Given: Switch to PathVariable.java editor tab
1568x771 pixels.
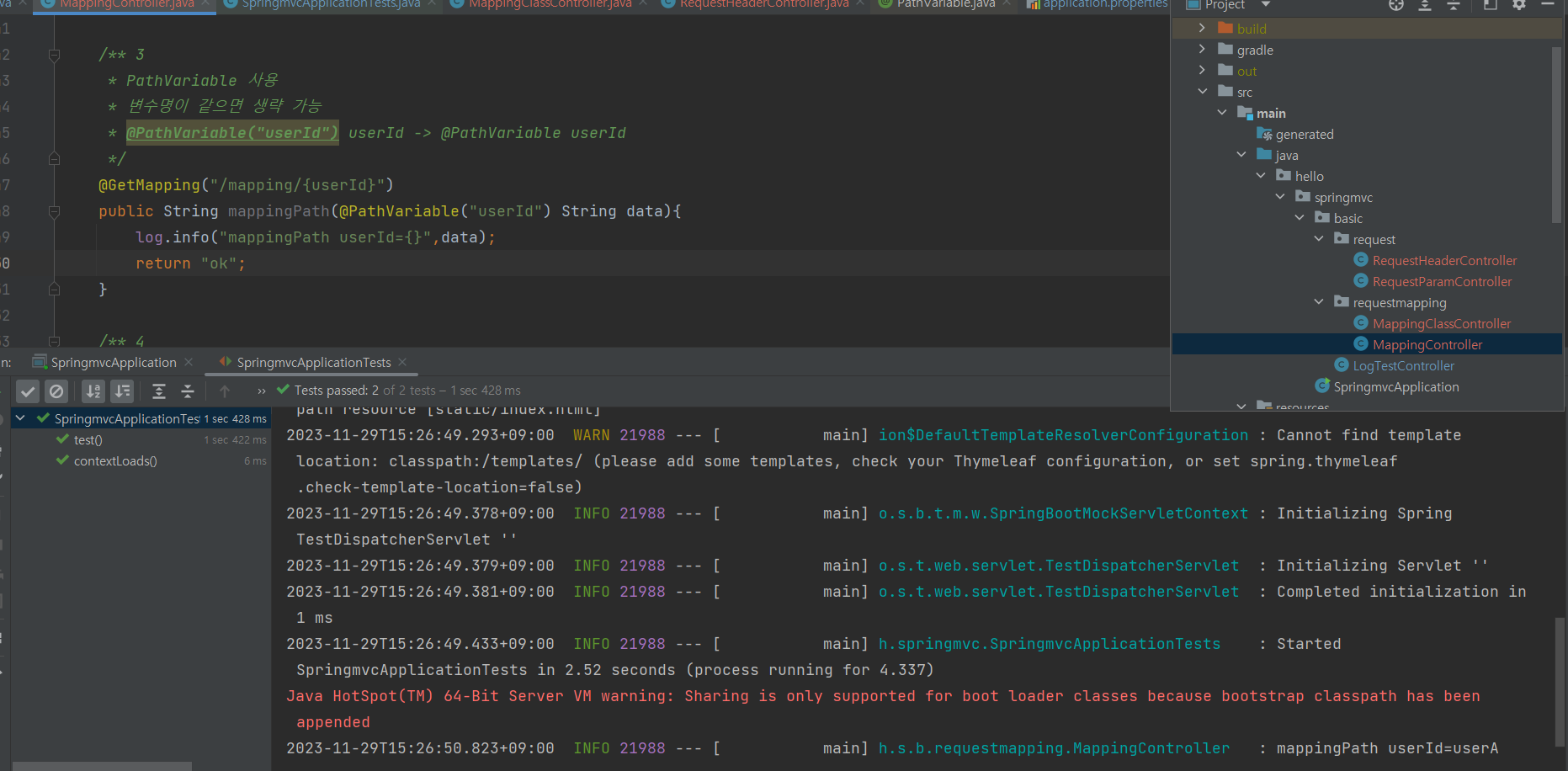Looking at the screenshot, I should tap(946, 4).
